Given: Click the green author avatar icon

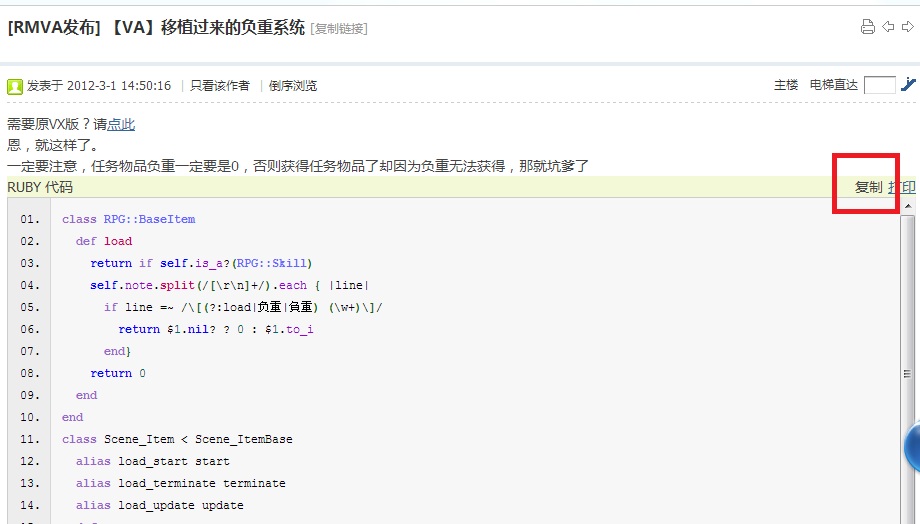Looking at the screenshot, I should coord(15,87).
